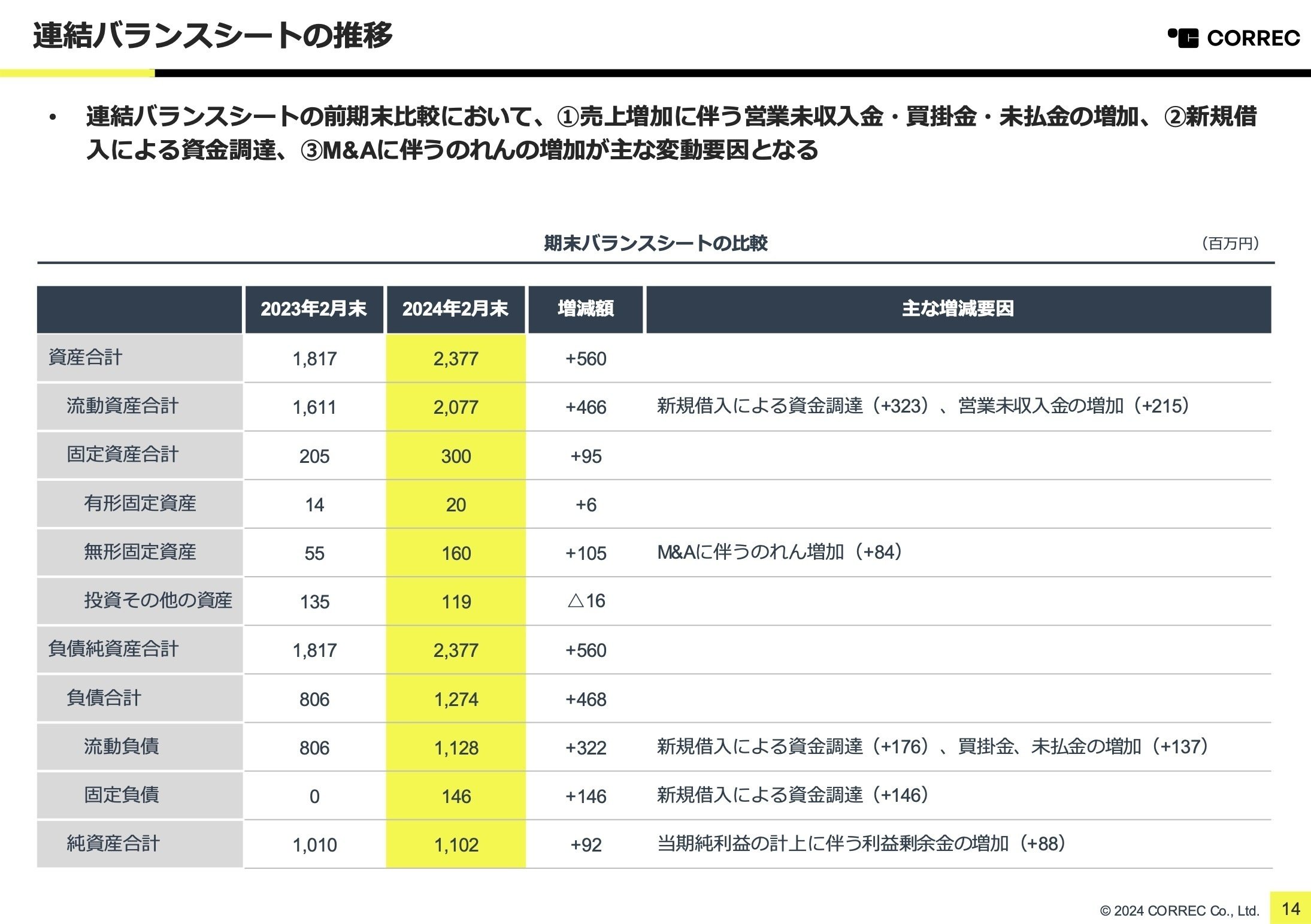Click the highlighted 1,102 value
The width and height of the screenshot is (1311, 924).
456,846
